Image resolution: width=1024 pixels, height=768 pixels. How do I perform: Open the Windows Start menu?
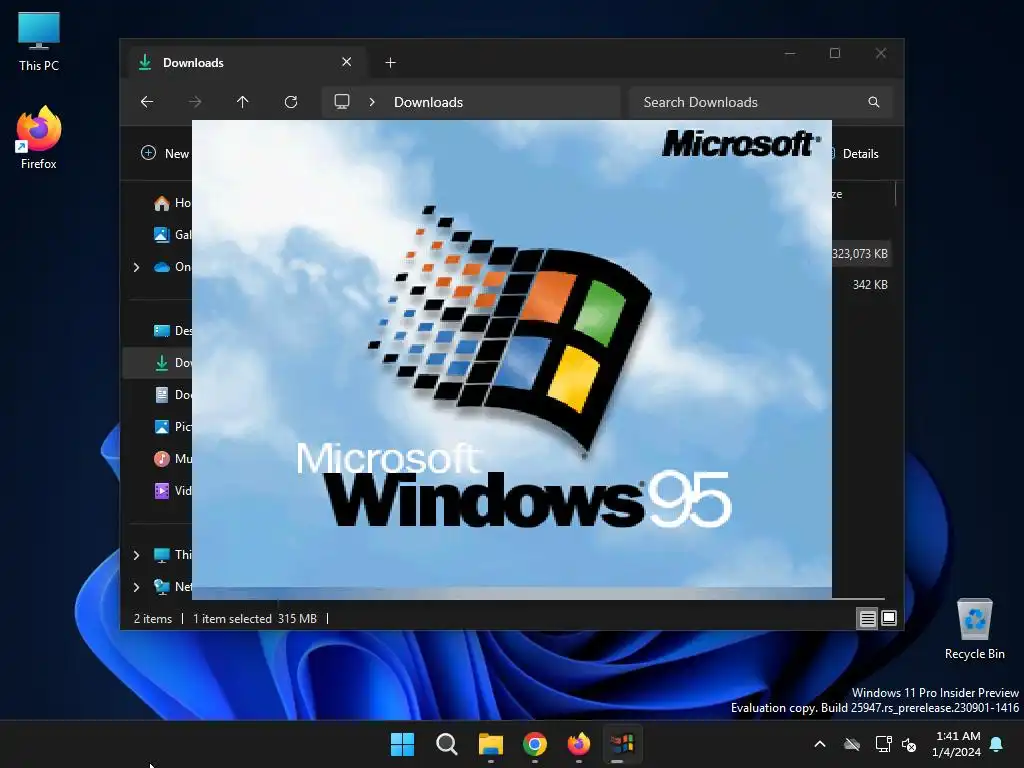[x=402, y=744]
